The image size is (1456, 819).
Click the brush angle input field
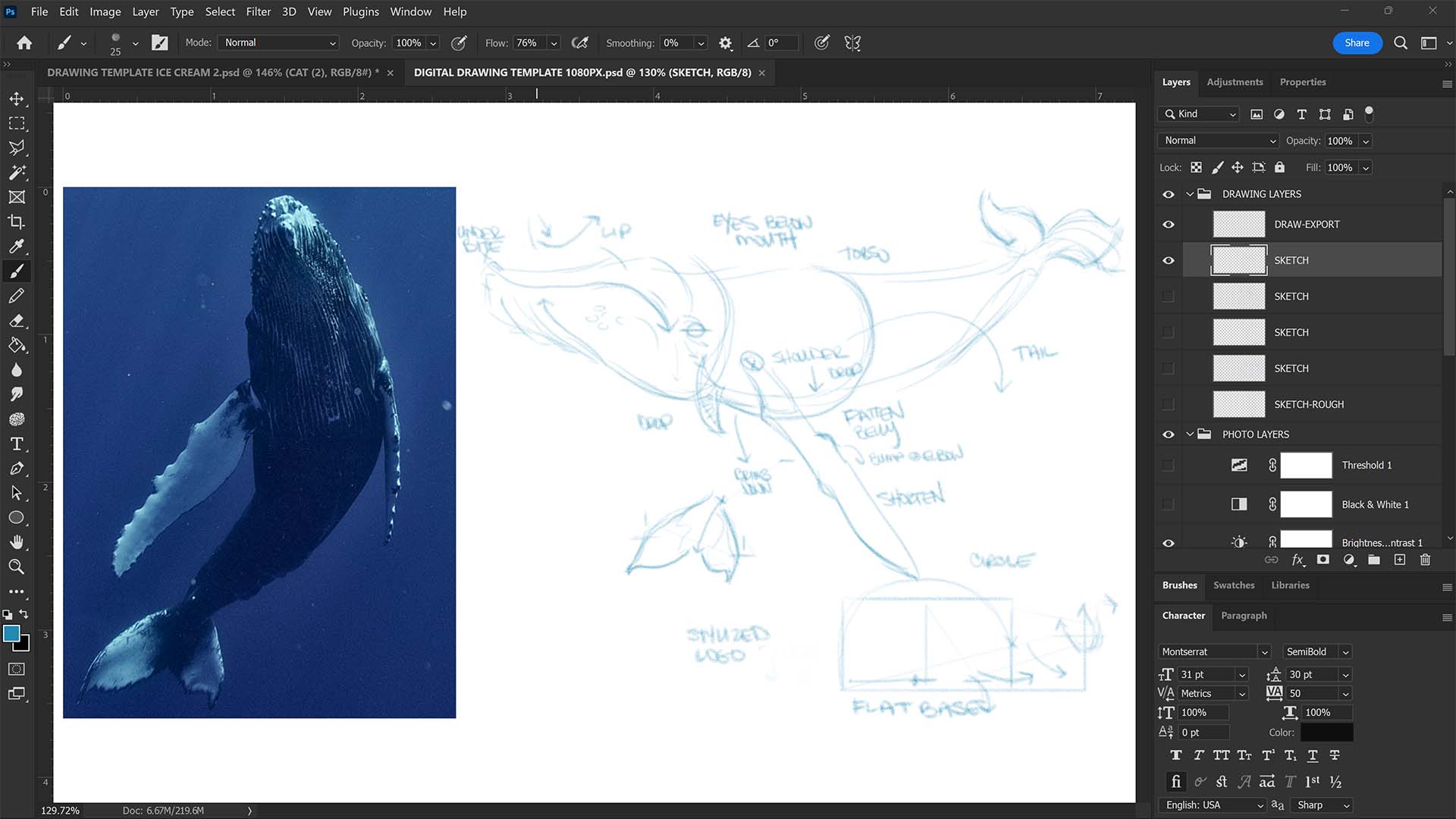(781, 43)
